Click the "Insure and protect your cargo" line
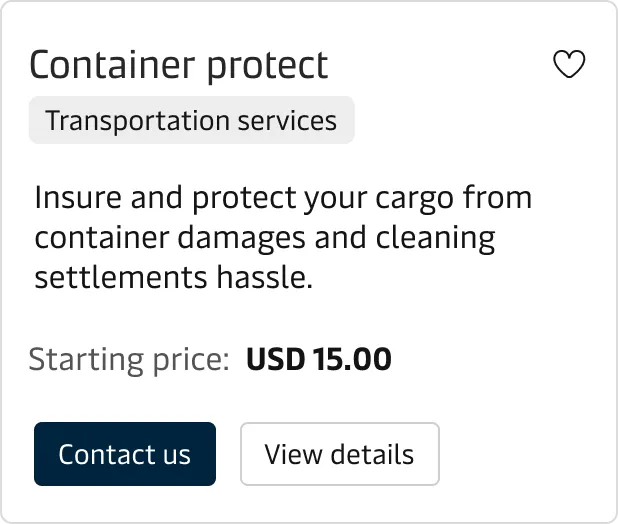618x524 pixels. (x=283, y=198)
